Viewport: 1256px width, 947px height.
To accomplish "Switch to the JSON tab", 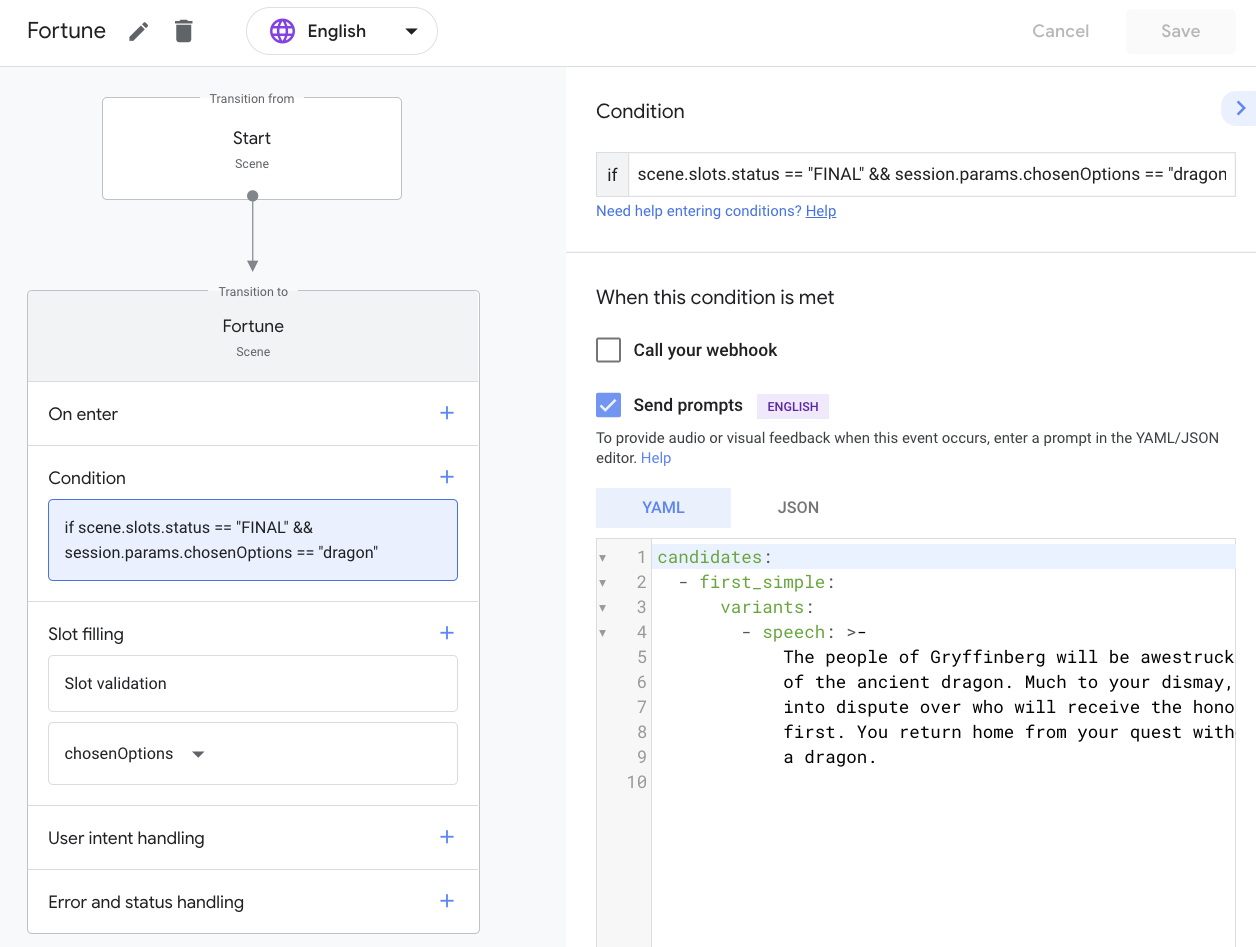I will tap(798, 508).
